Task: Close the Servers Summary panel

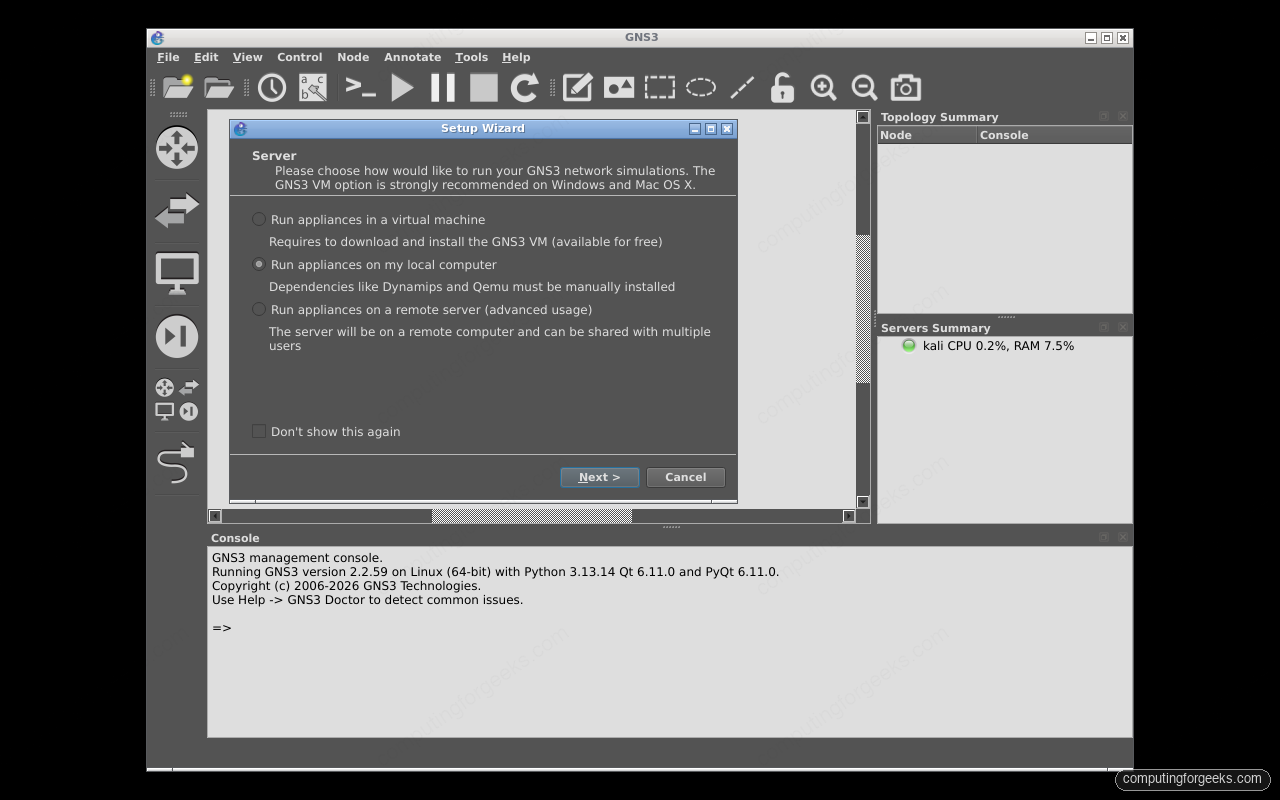Action: 1123,327
